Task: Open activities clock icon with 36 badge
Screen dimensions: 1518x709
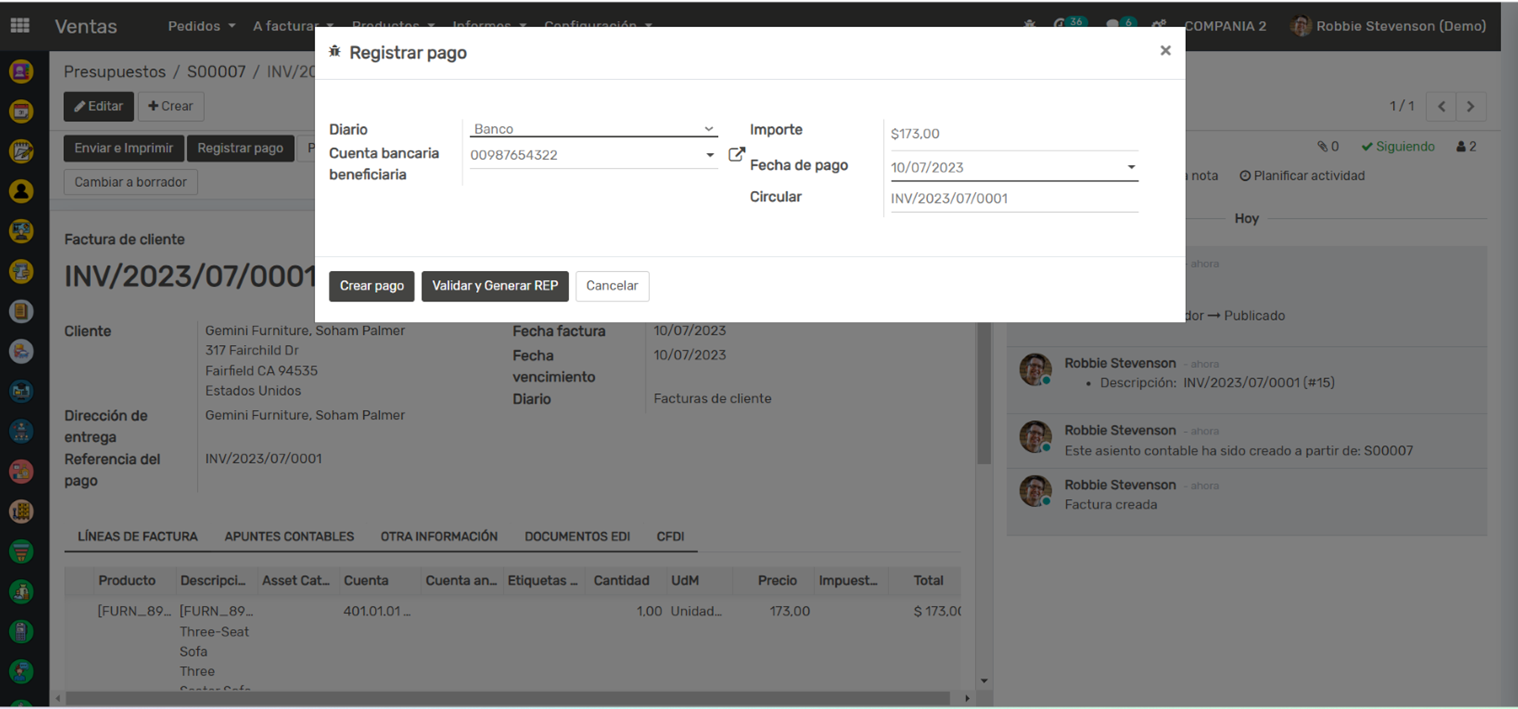Action: (x=1062, y=25)
